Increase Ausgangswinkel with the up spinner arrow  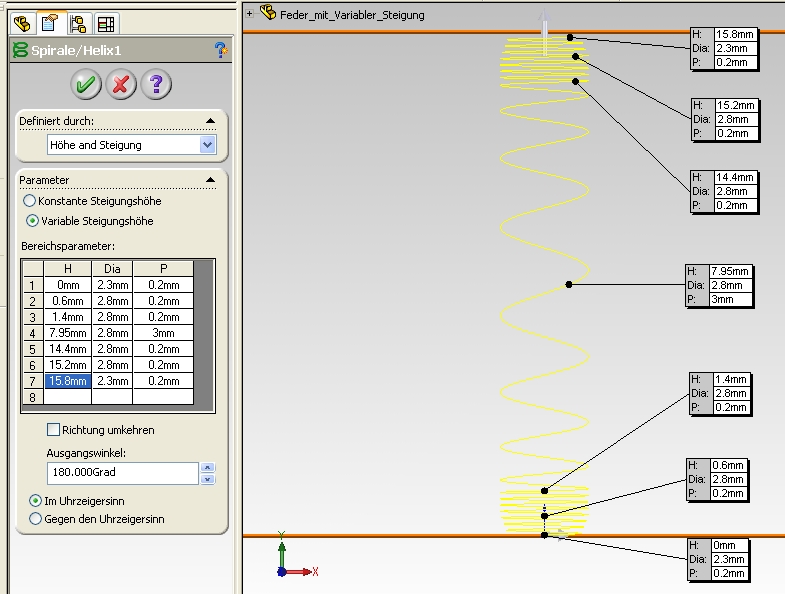point(207,467)
